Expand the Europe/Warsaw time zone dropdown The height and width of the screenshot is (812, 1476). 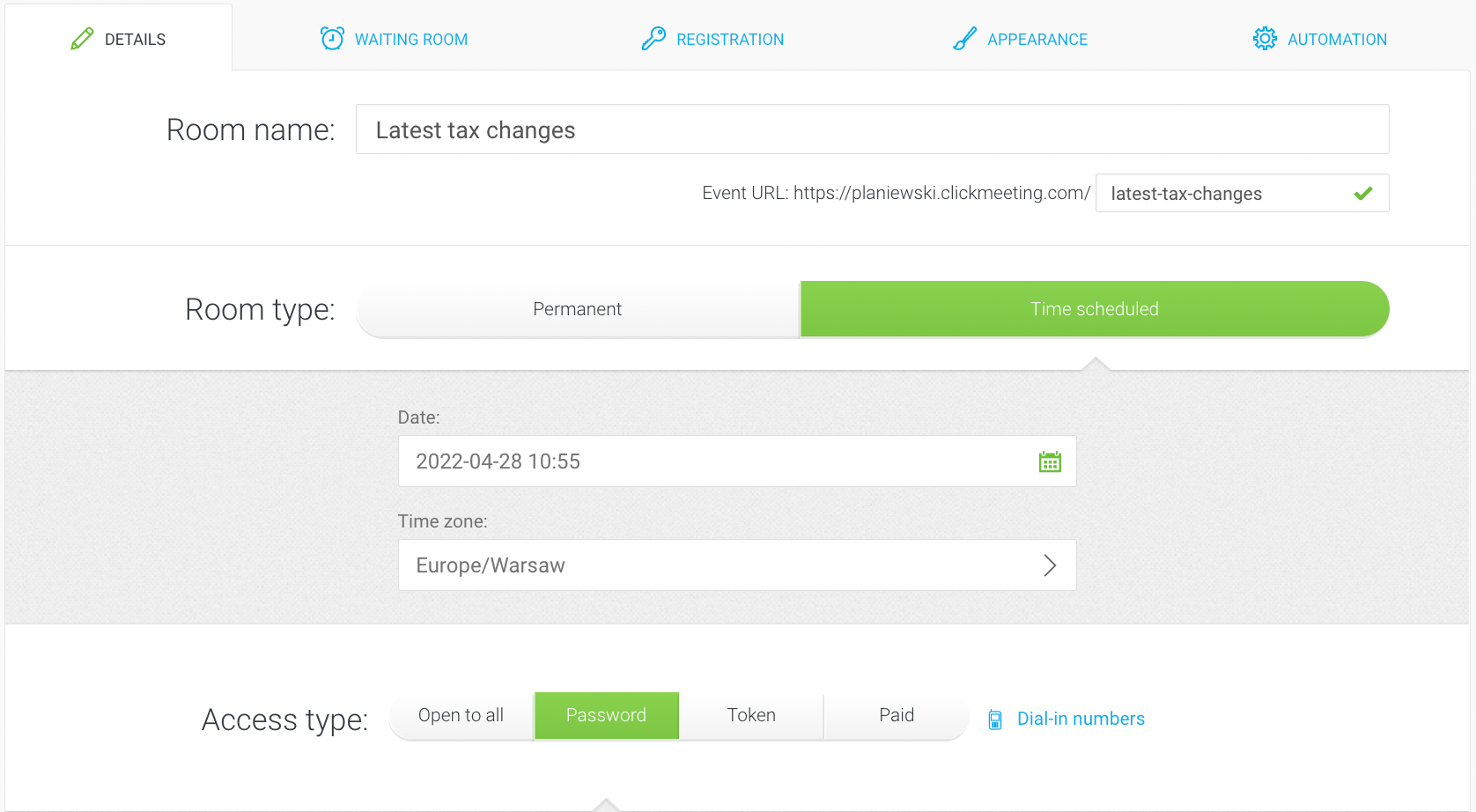pyautogui.click(x=737, y=565)
